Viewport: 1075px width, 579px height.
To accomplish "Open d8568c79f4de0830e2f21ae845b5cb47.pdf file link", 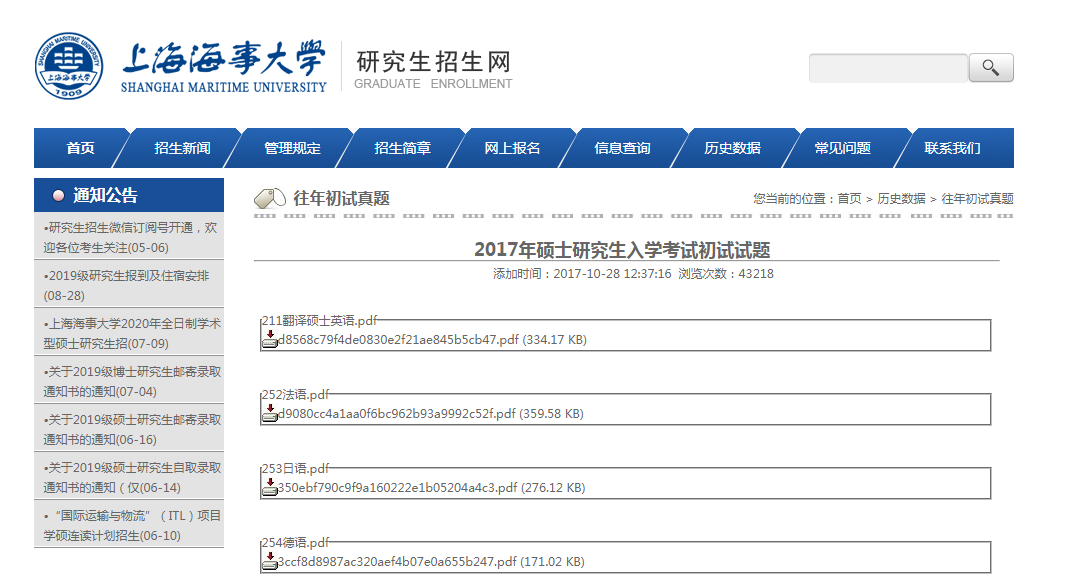I will click(x=398, y=340).
